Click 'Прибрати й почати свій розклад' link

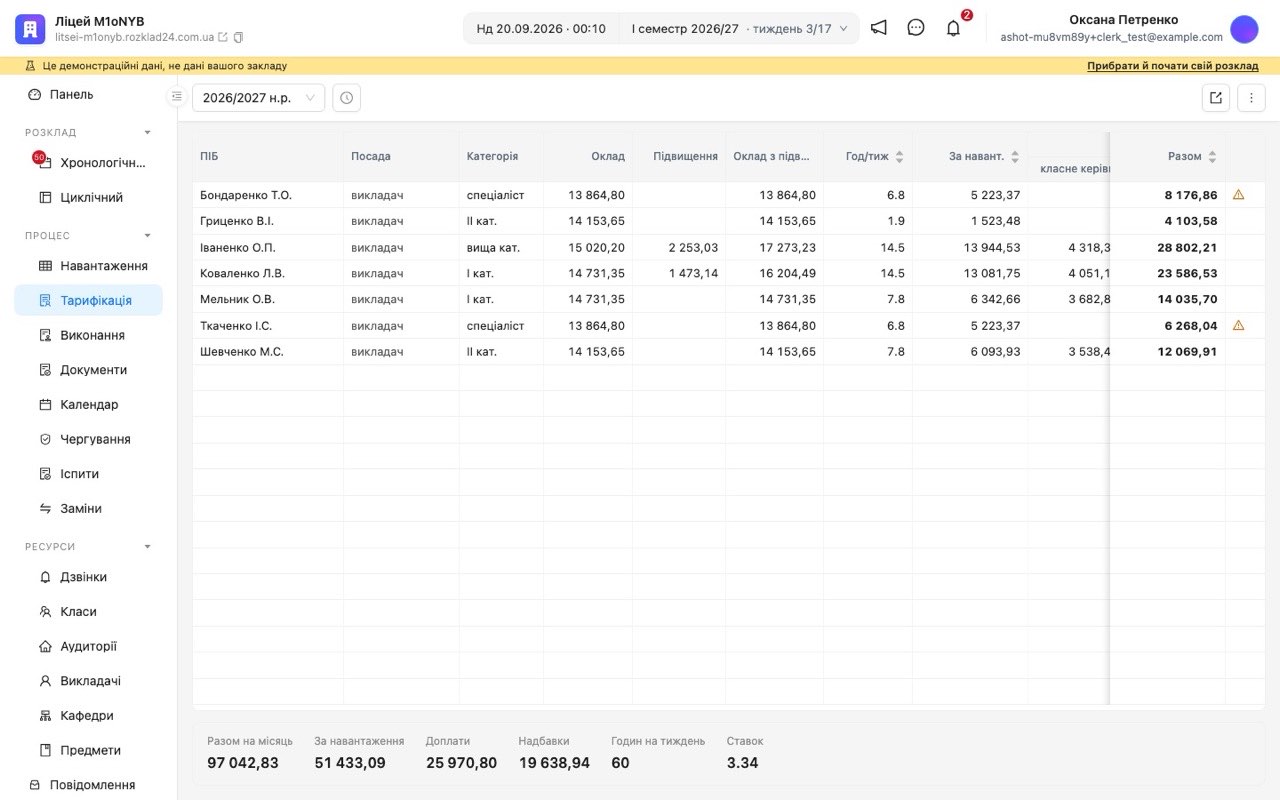point(1173,66)
